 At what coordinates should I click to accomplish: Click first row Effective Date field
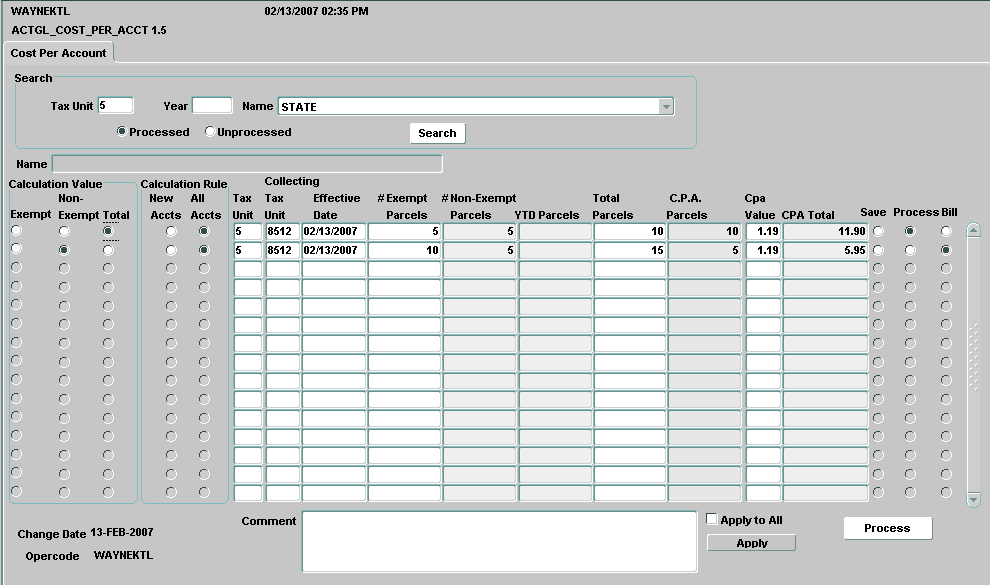pyautogui.click(x=333, y=232)
